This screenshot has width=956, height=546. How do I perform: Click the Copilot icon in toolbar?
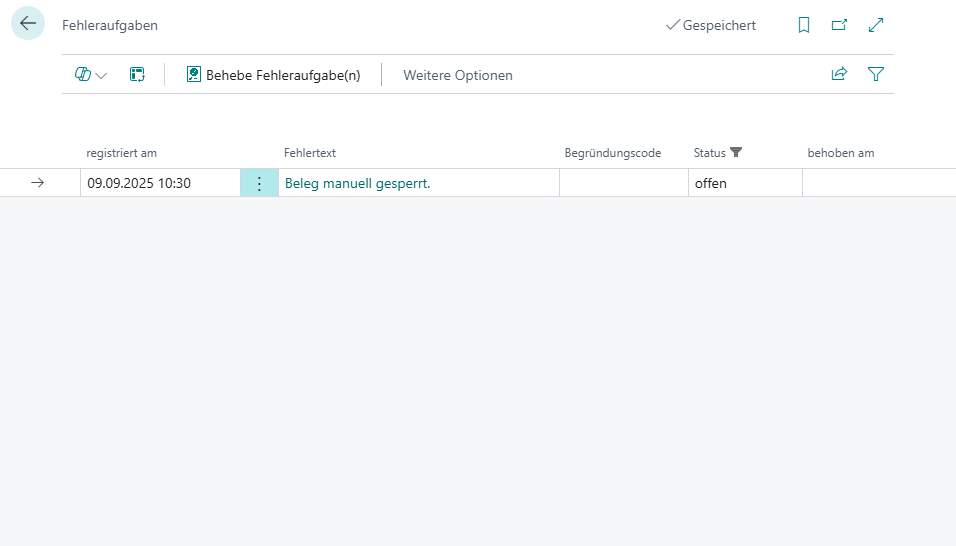83,74
